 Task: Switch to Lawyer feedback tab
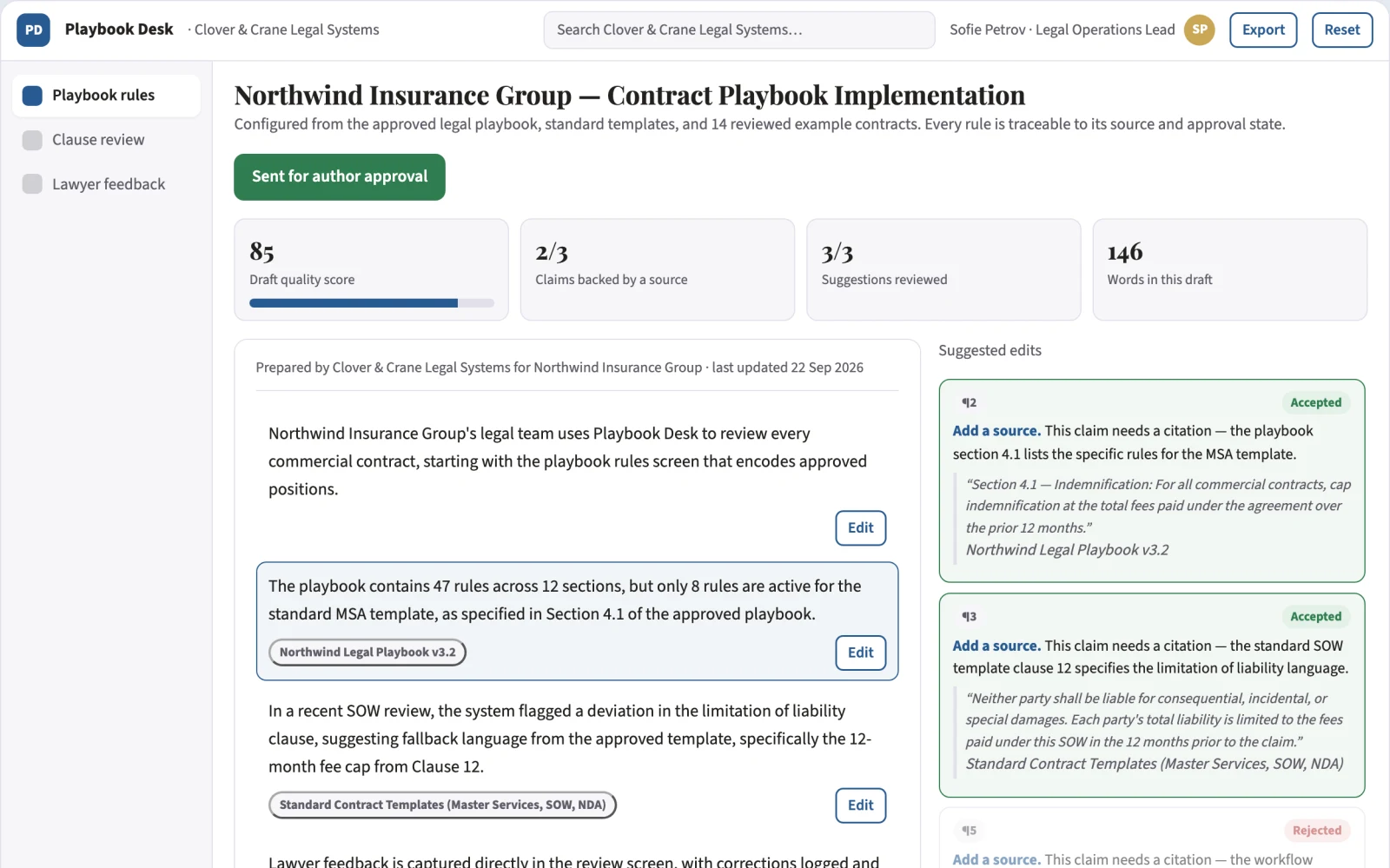coord(106,184)
